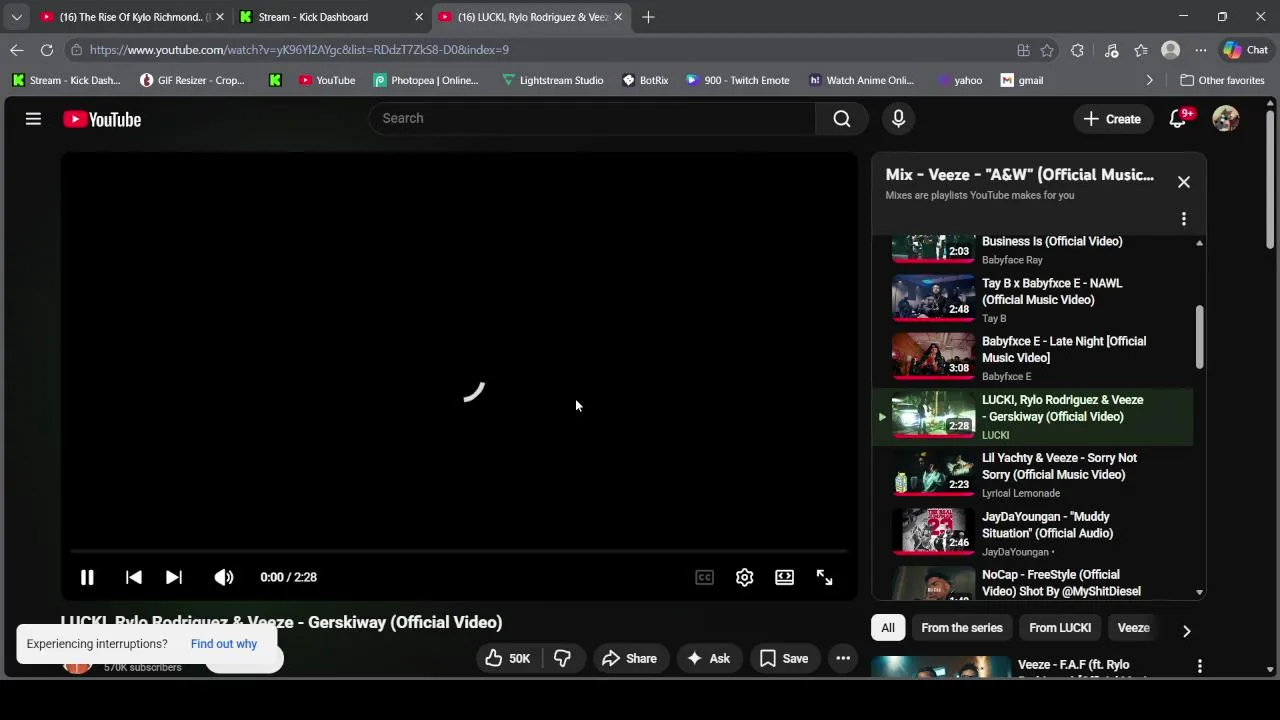Close the Kick Dashboard tab
Image resolution: width=1280 pixels, height=720 pixels.
(419, 17)
